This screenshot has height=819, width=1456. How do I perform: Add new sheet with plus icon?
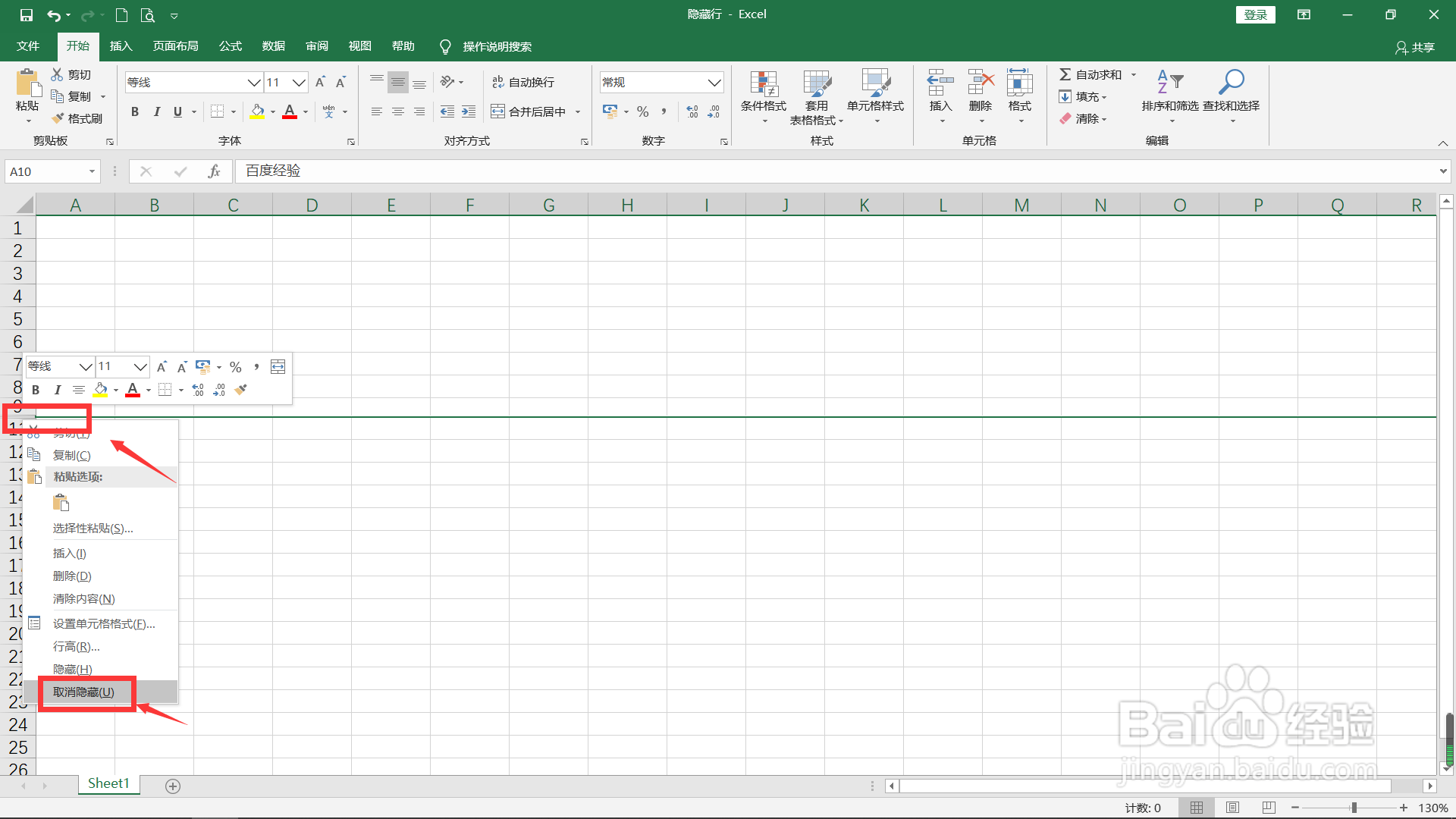click(173, 786)
